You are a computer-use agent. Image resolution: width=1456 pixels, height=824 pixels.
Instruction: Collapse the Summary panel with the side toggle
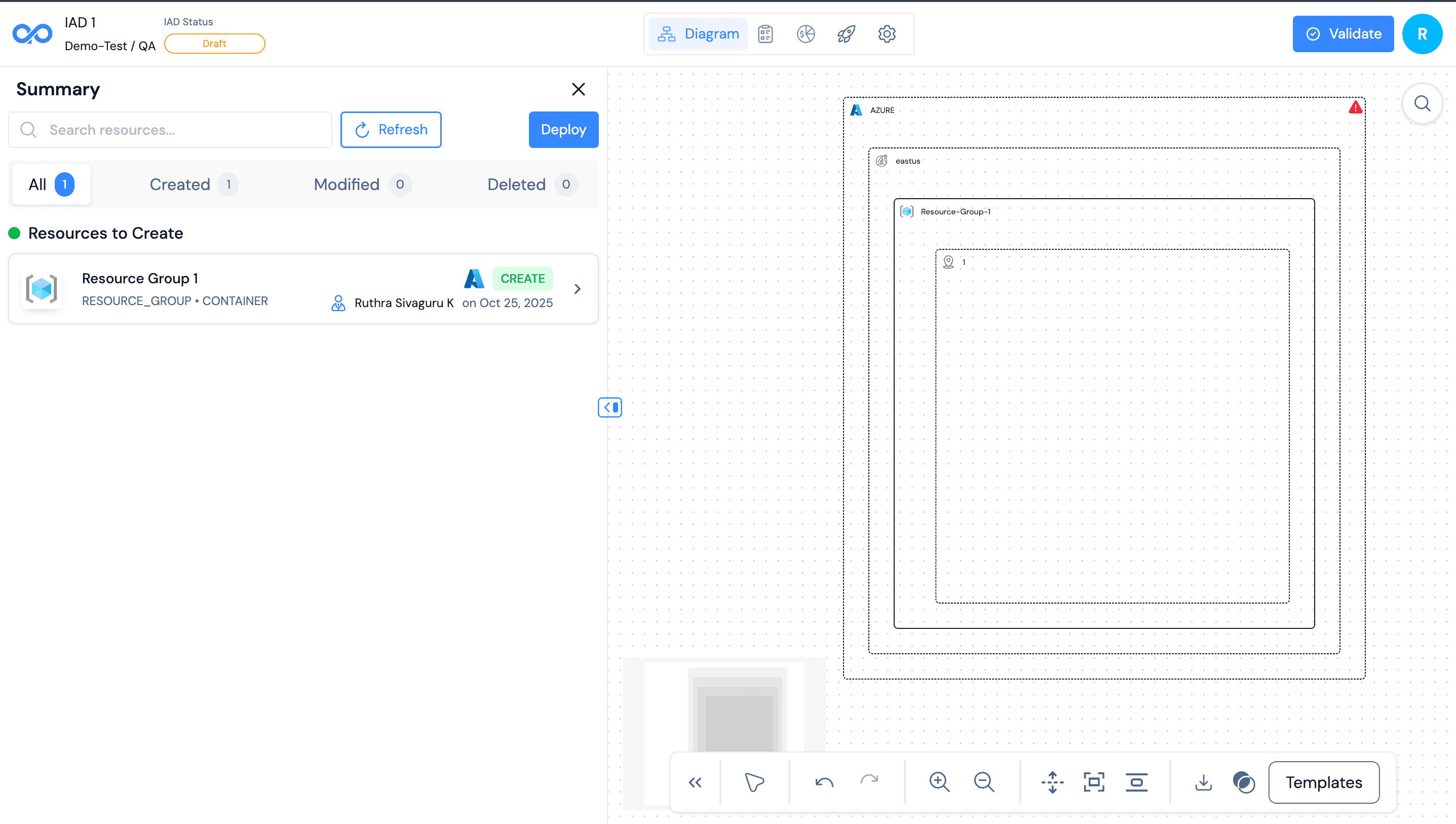[x=610, y=407]
